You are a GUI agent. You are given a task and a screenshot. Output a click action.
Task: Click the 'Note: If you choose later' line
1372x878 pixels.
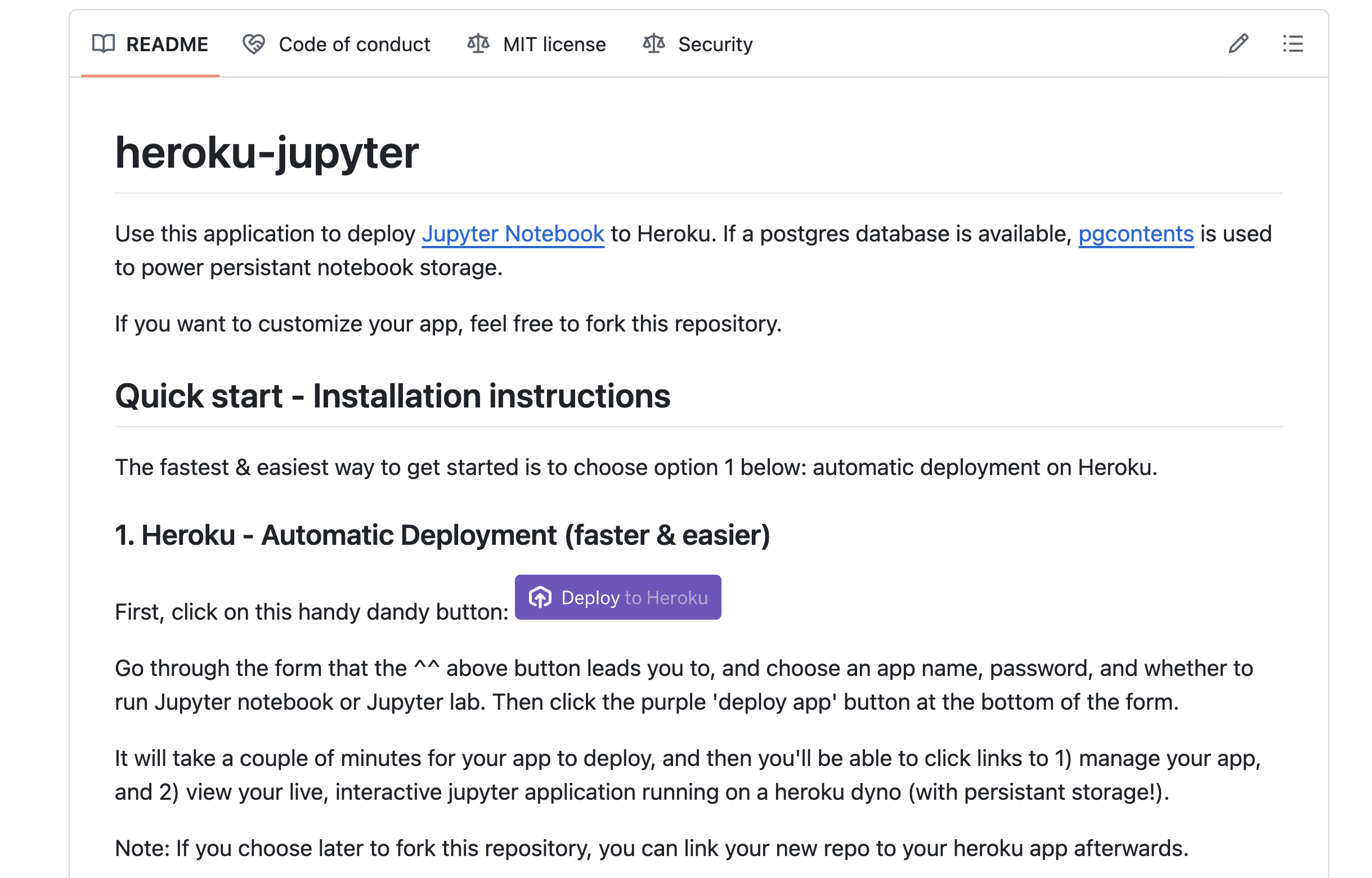(652, 848)
